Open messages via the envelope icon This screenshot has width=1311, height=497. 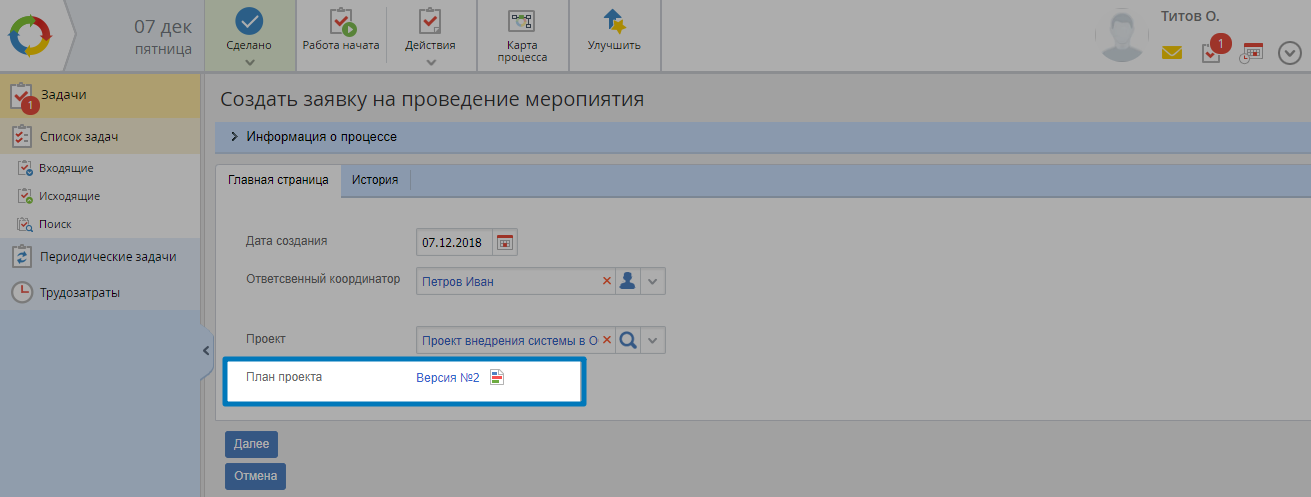(1171, 53)
